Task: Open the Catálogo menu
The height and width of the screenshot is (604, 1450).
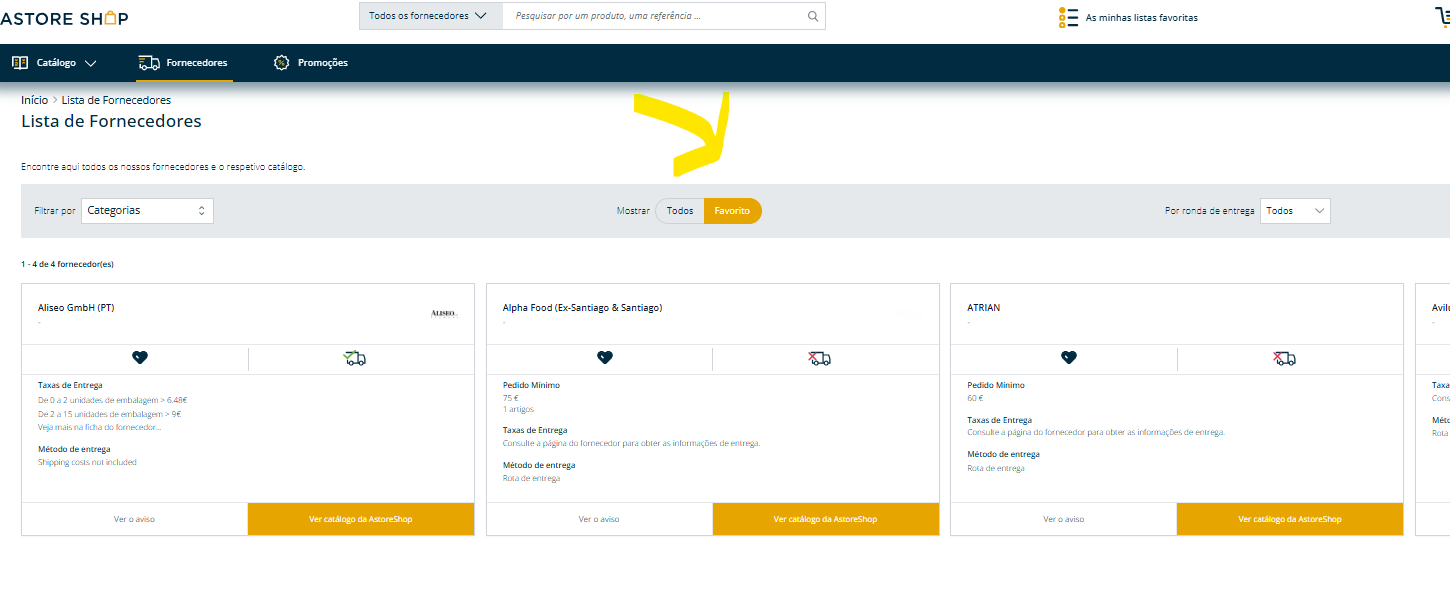Action: tap(54, 63)
